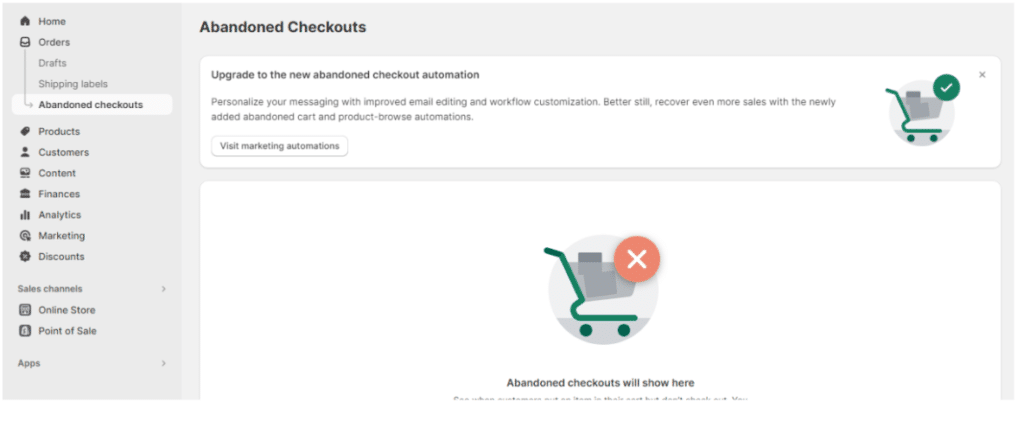Select Abandoned checkouts menu item
The height and width of the screenshot is (427, 1024).
90,105
